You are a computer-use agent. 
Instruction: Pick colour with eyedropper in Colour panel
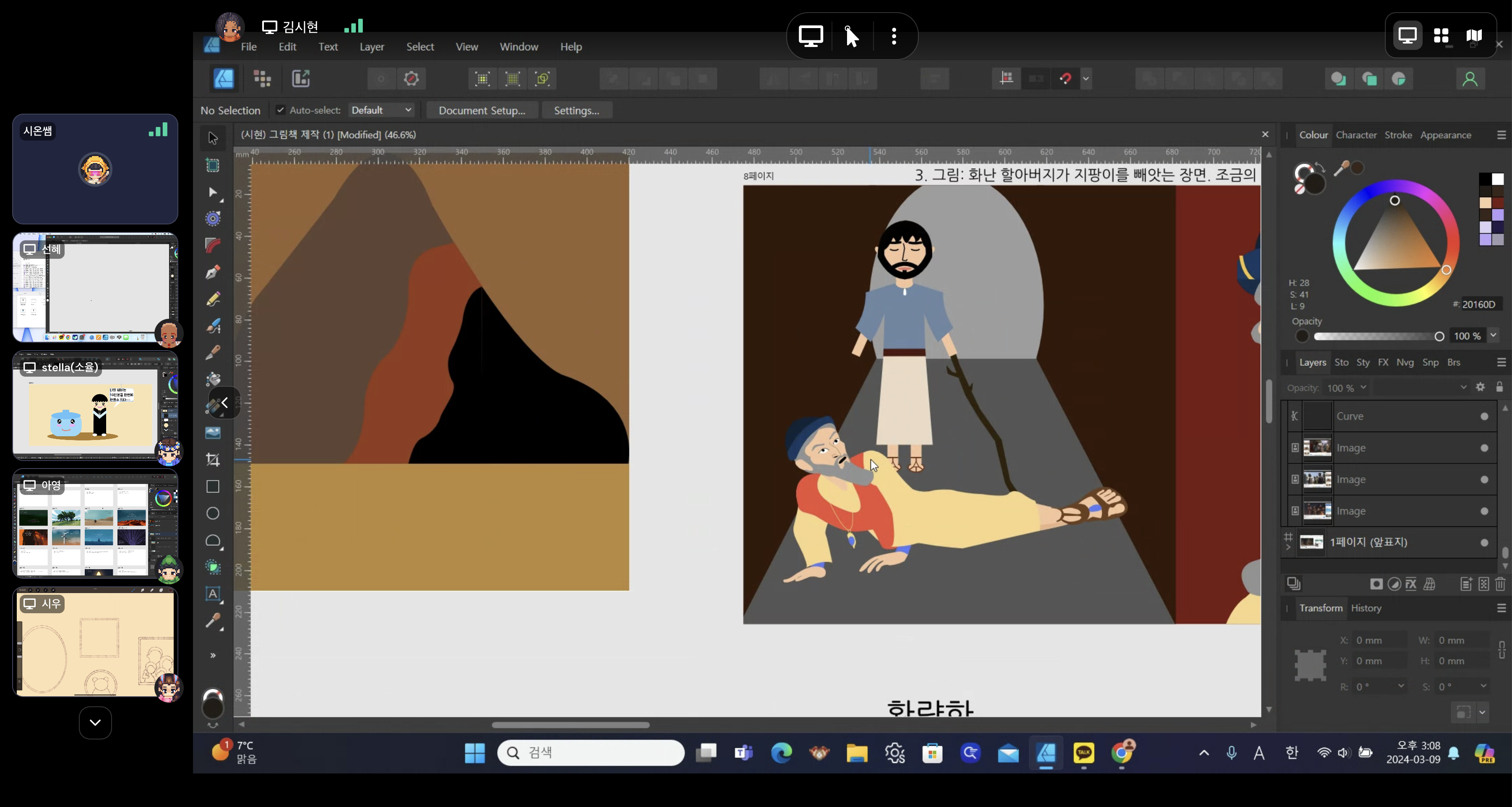point(1341,169)
